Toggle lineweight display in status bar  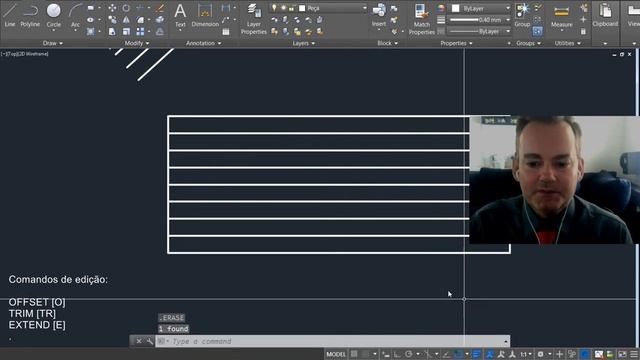tap(476, 354)
